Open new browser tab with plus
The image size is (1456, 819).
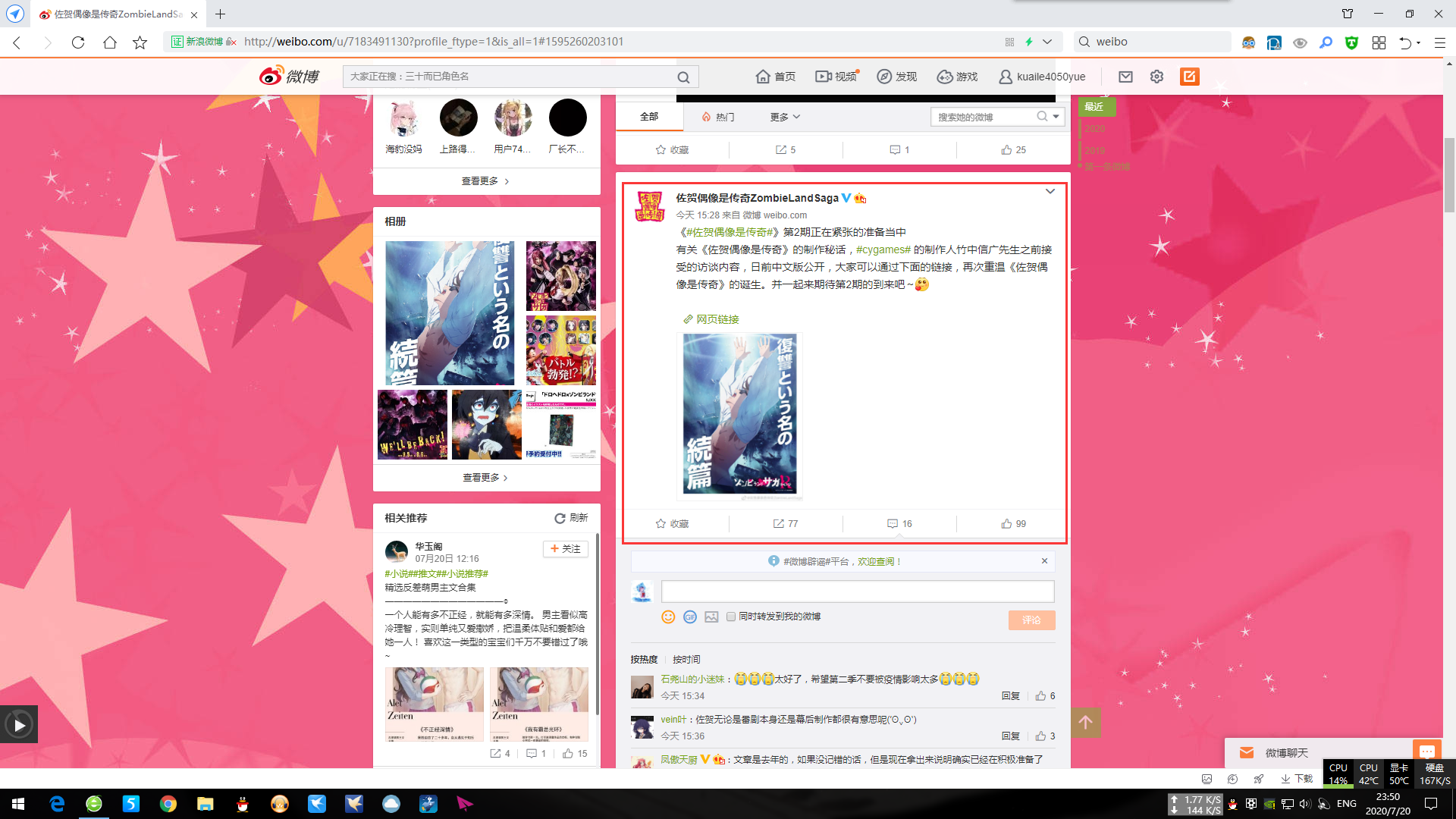(220, 14)
